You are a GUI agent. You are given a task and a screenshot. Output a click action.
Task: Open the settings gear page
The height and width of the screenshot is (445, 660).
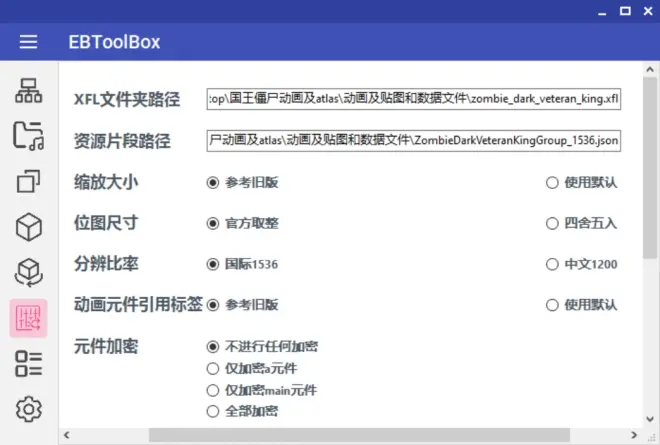[29, 409]
